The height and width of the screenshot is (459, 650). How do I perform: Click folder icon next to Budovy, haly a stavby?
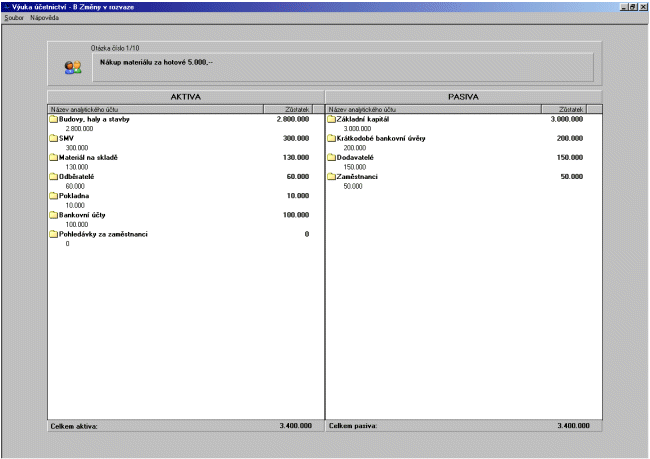53,119
